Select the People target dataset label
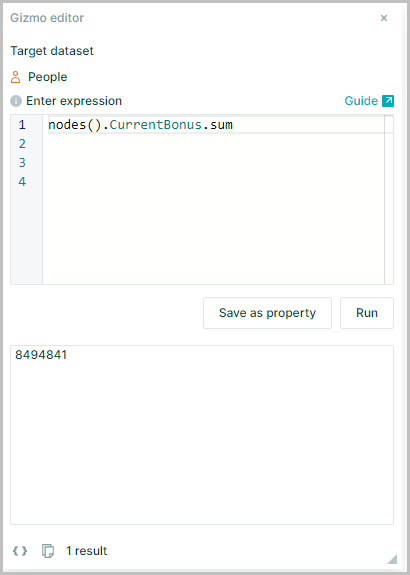The image size is (410, 575). point(48,77)
